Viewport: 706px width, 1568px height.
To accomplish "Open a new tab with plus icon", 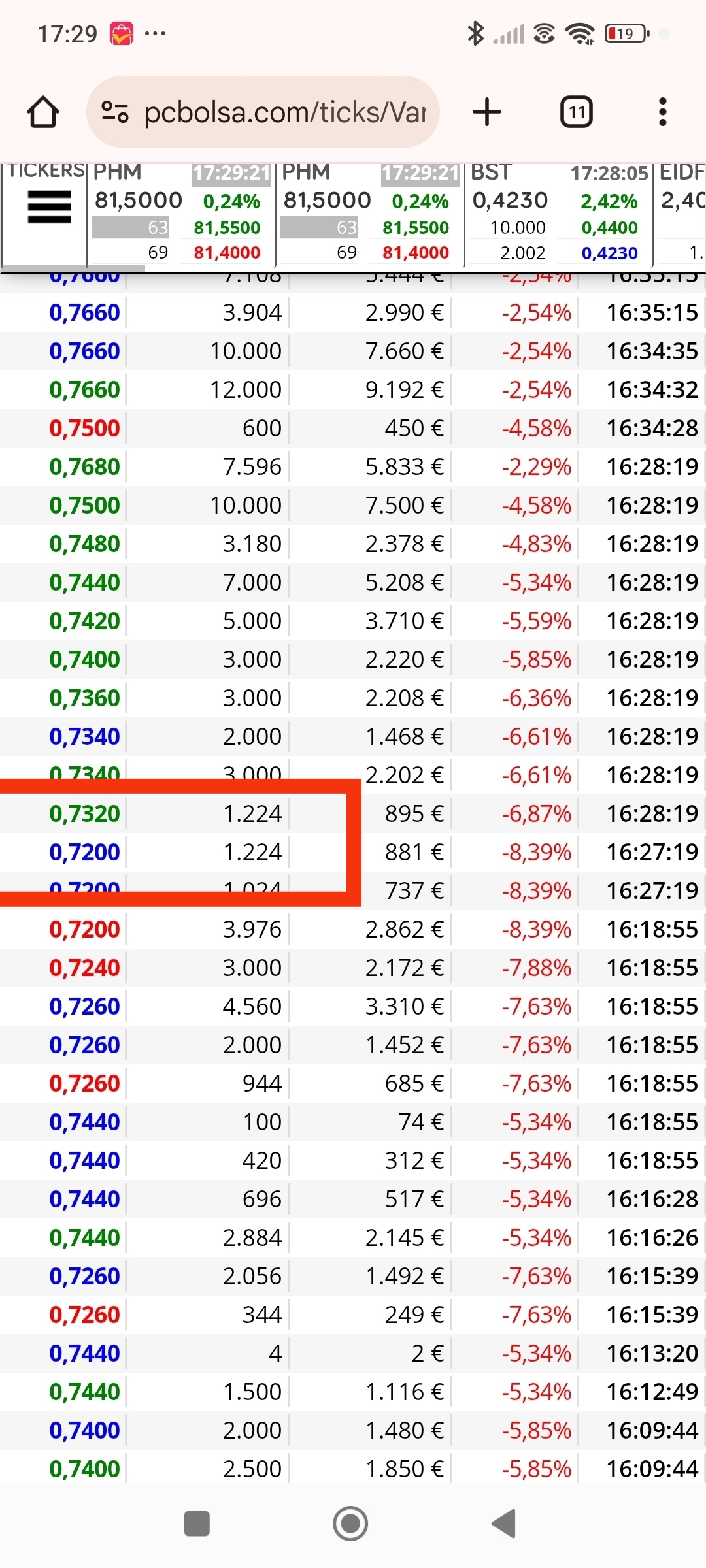I will pos(487,112).
